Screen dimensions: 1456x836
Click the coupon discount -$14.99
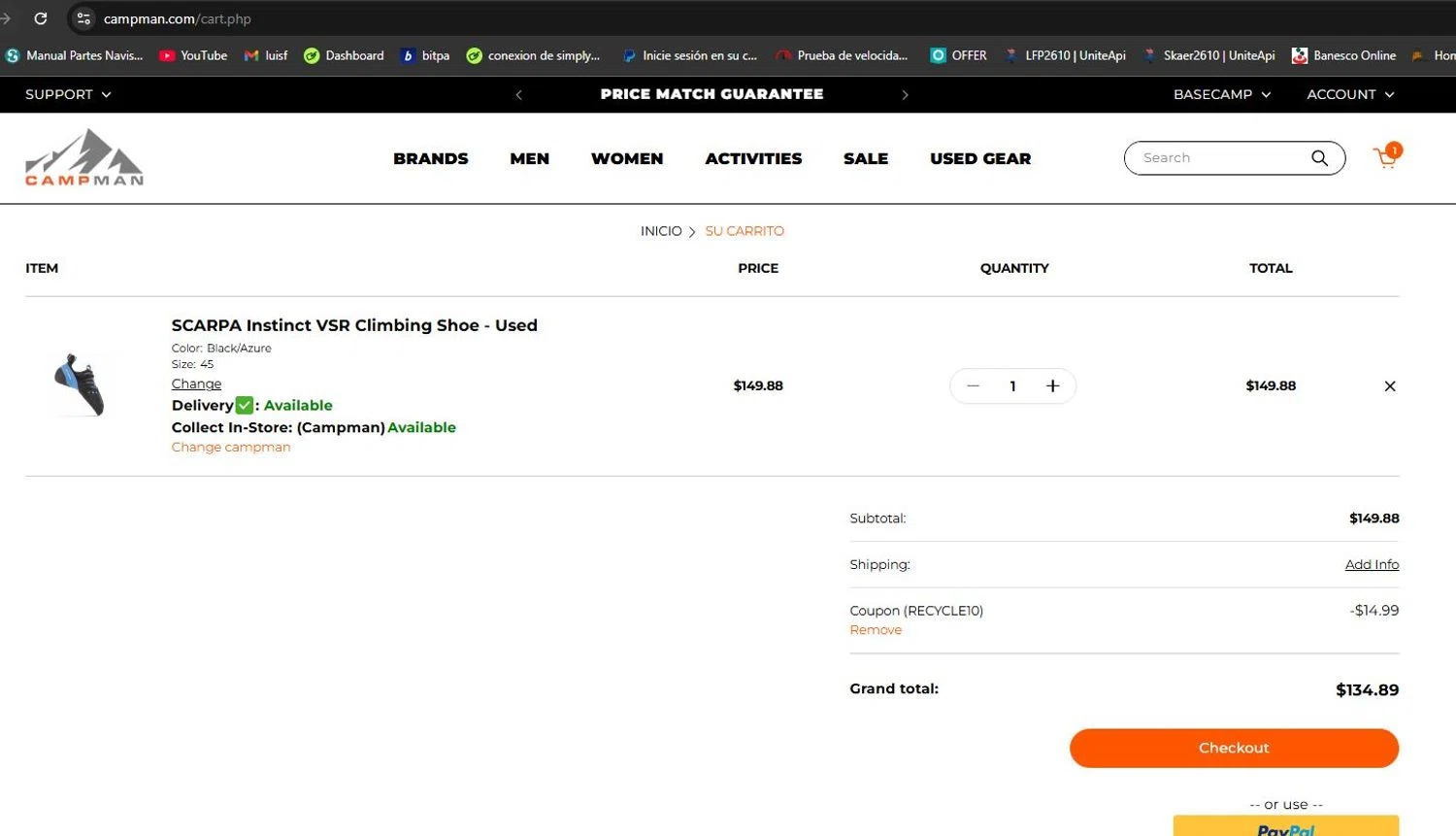coord(1374,611)
